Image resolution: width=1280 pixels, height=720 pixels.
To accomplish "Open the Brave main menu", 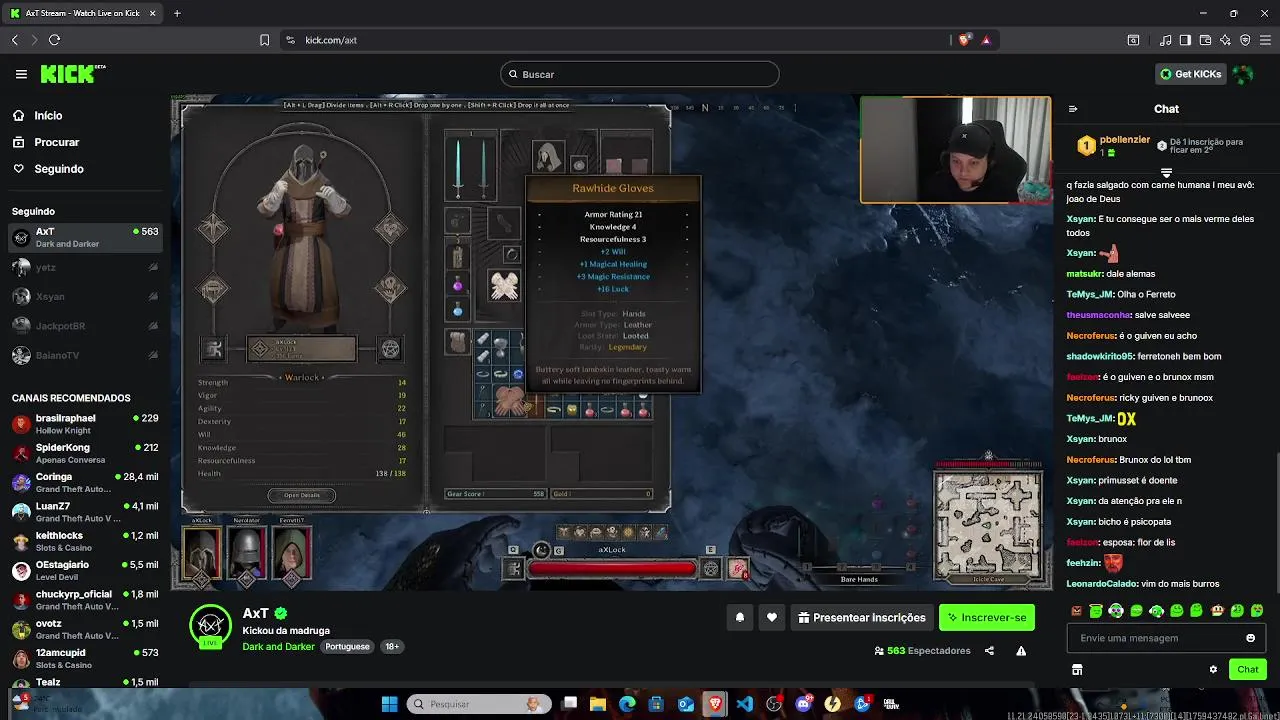I will pyautogui.click(x=1265, y=40).
